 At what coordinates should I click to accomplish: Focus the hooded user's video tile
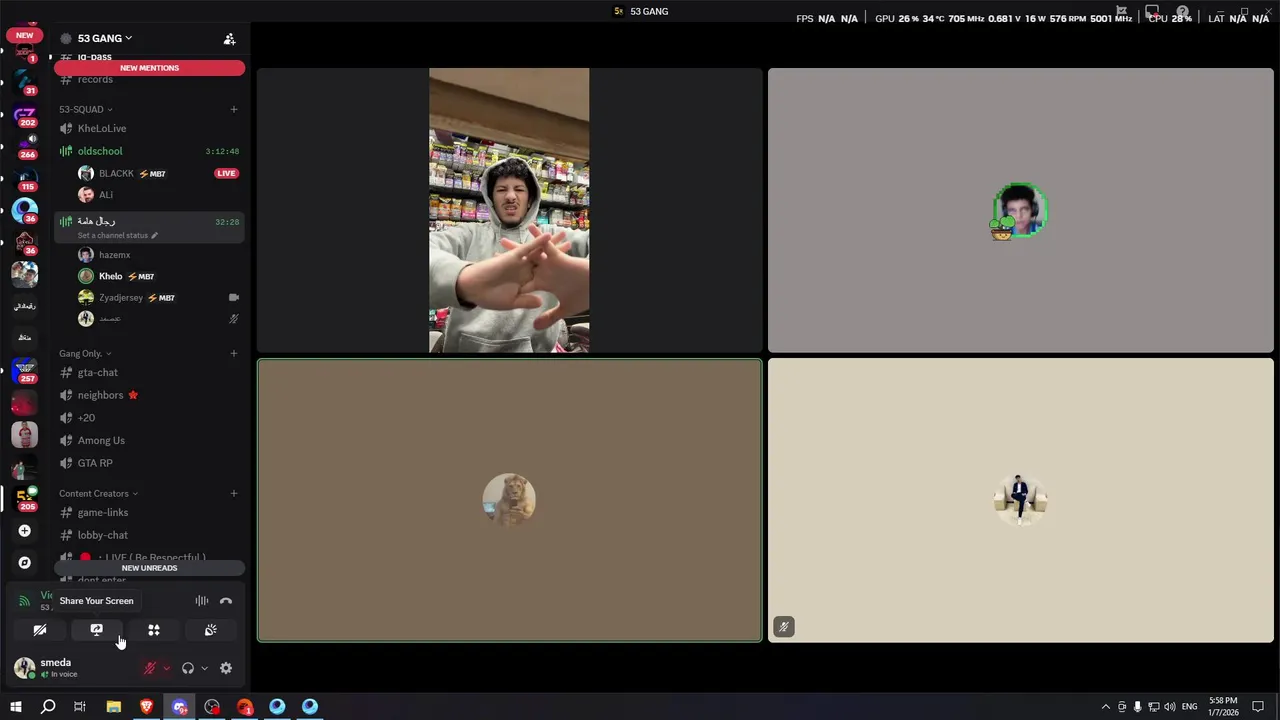509,210
